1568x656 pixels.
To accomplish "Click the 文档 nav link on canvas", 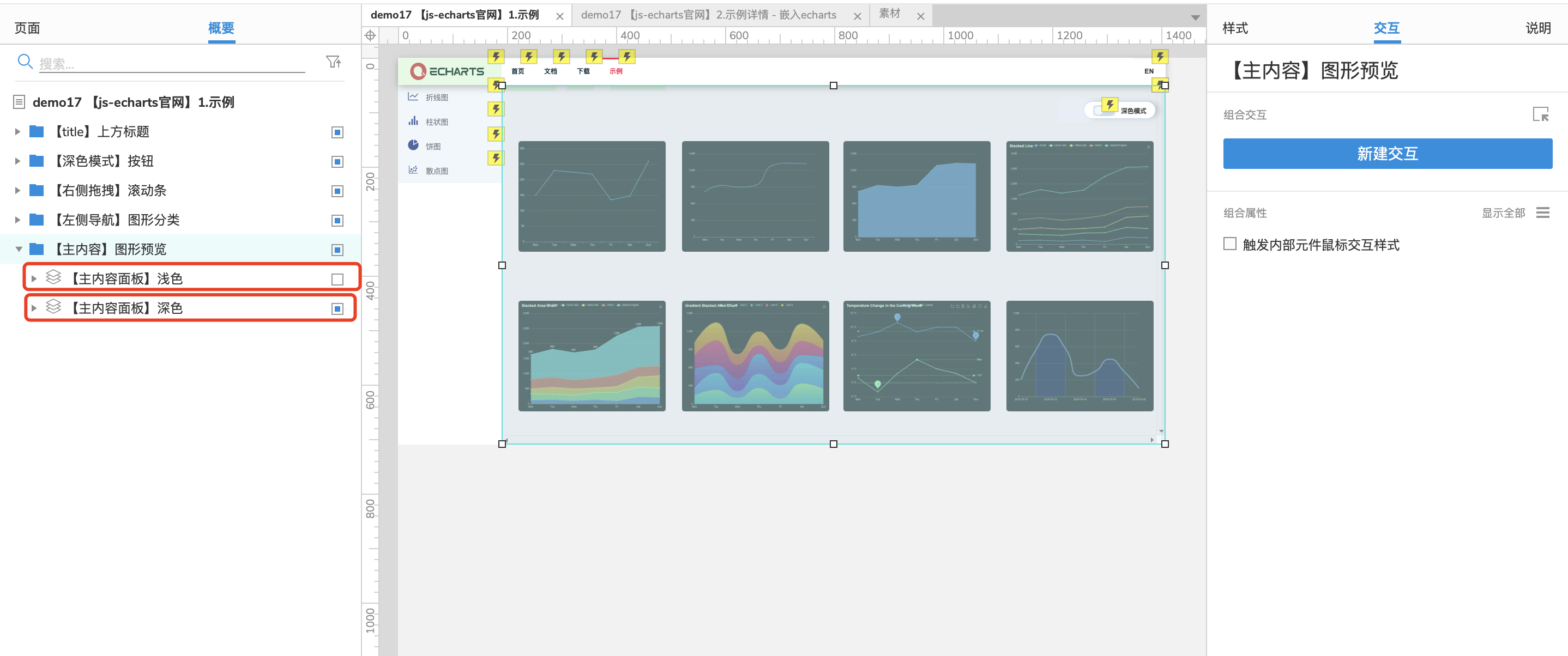I will pyautogui.click(x=550, y=71).
